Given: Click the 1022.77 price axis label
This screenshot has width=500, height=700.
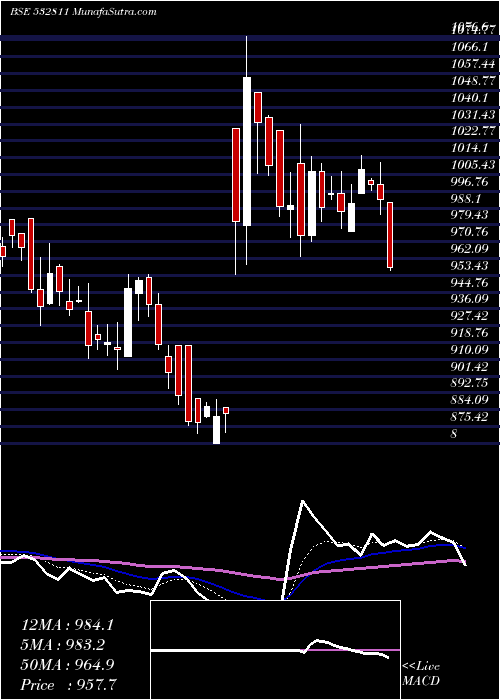Looking at the screenshot, I should tap(473, 131).
